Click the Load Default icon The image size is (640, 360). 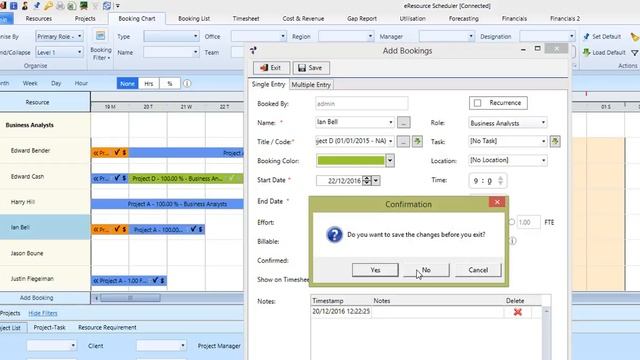click(587, 52)
